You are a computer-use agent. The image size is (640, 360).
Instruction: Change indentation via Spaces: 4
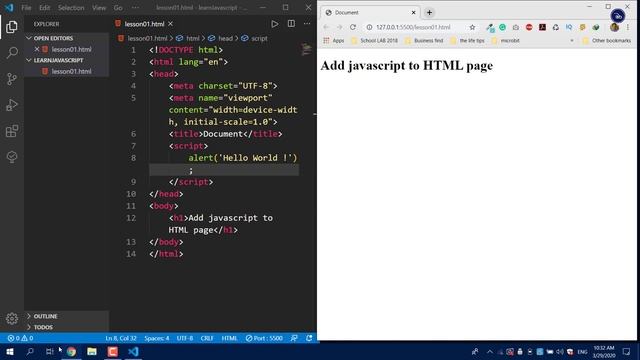[x=156, y=338]
